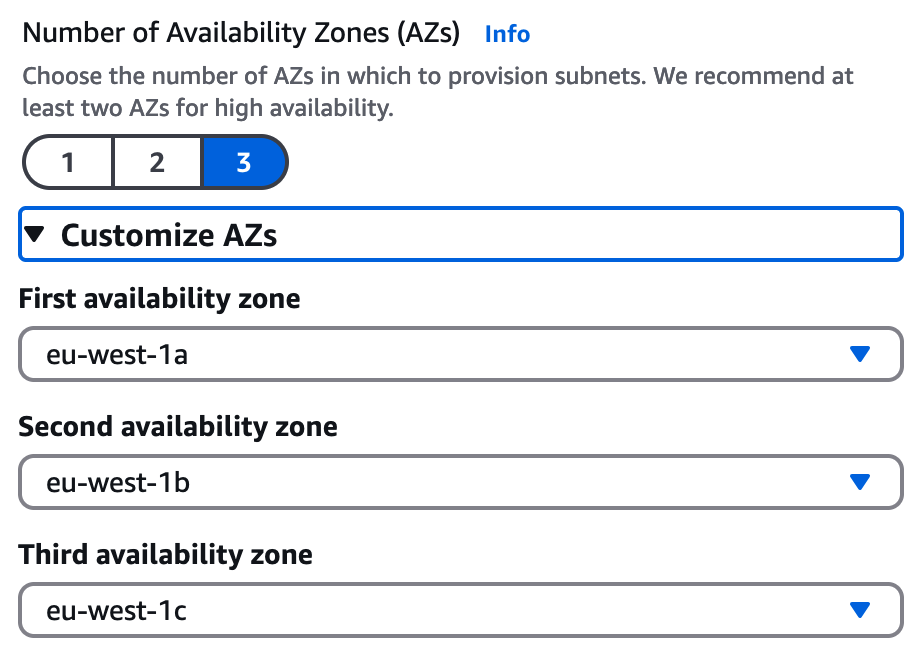This screenshot has width=916, height=664.
Task: Select 2 availability zones option
Action: pos(156,161)
